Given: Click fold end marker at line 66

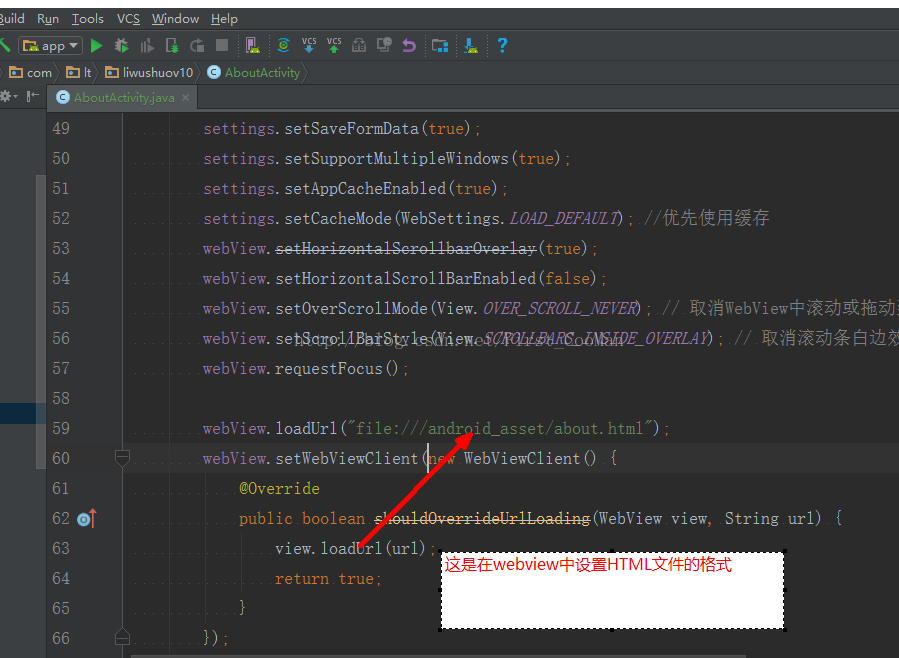Looking at the screenshot, I should point(122,637).
